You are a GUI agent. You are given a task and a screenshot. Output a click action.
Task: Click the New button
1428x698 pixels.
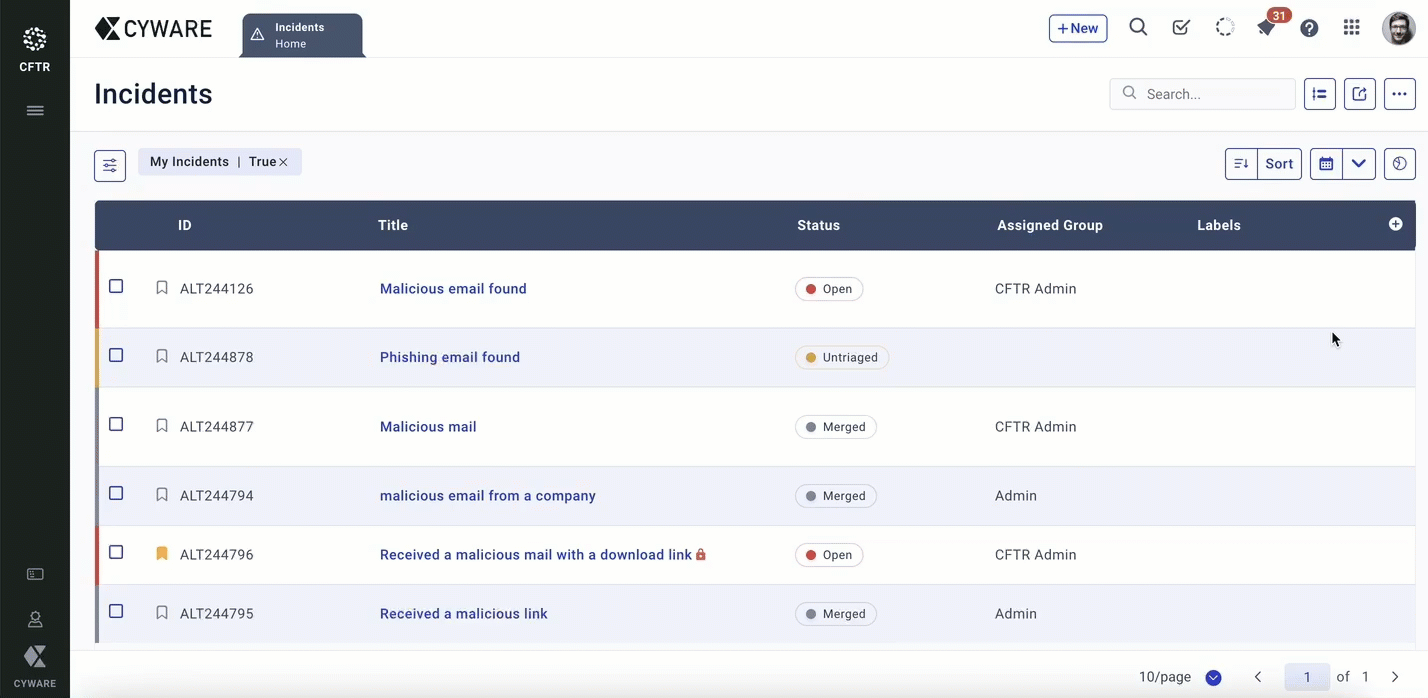1077,28
